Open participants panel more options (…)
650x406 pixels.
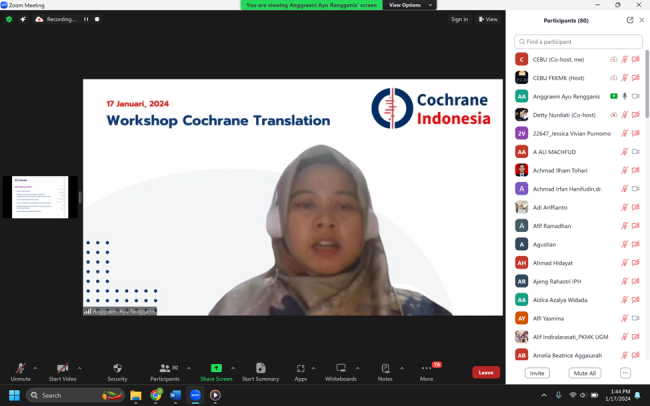625,373
